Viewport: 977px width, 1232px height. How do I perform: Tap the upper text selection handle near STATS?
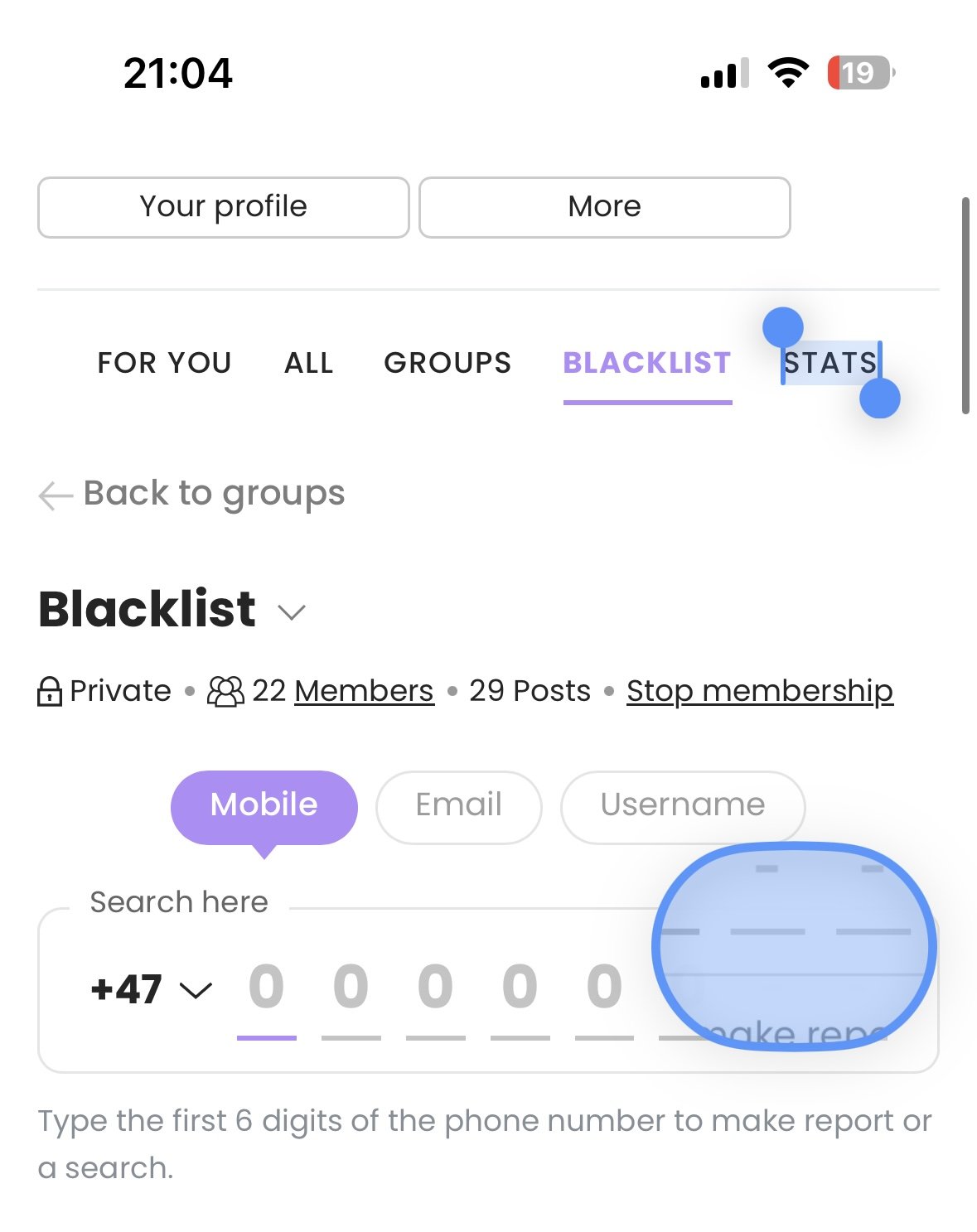tap(782, 327)
